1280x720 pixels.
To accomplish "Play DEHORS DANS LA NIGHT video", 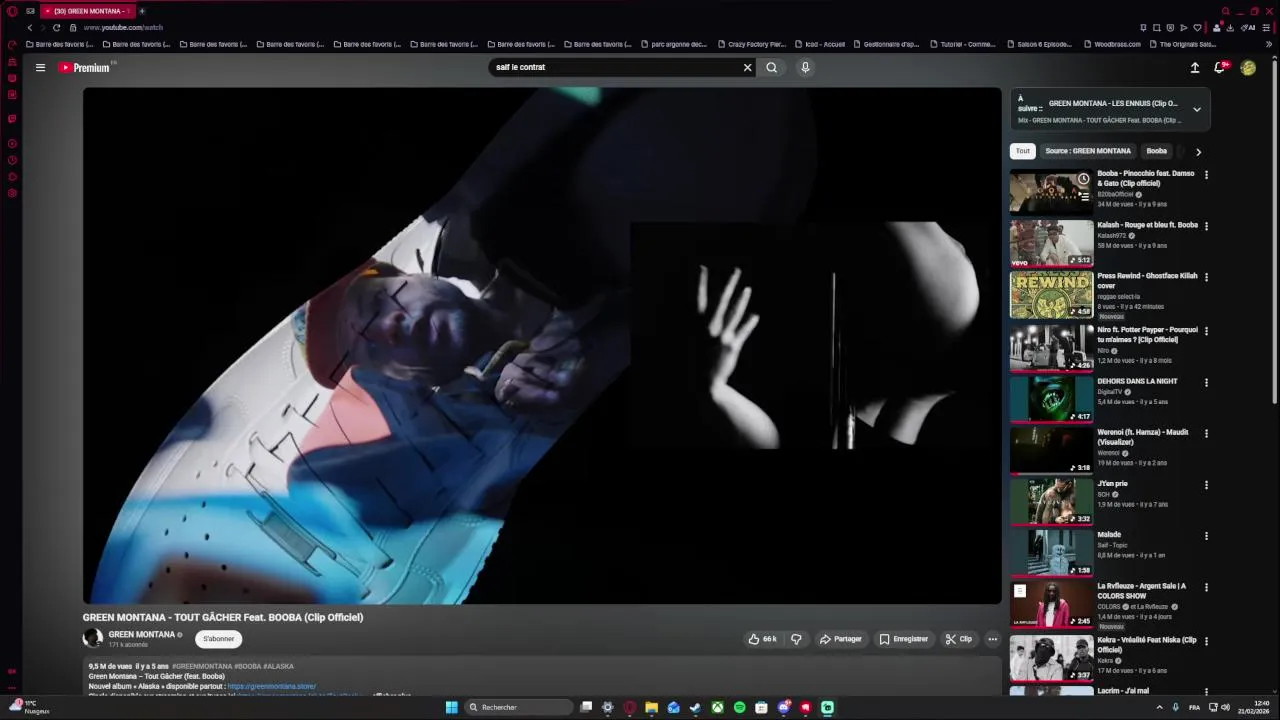I will point(1051,399).
